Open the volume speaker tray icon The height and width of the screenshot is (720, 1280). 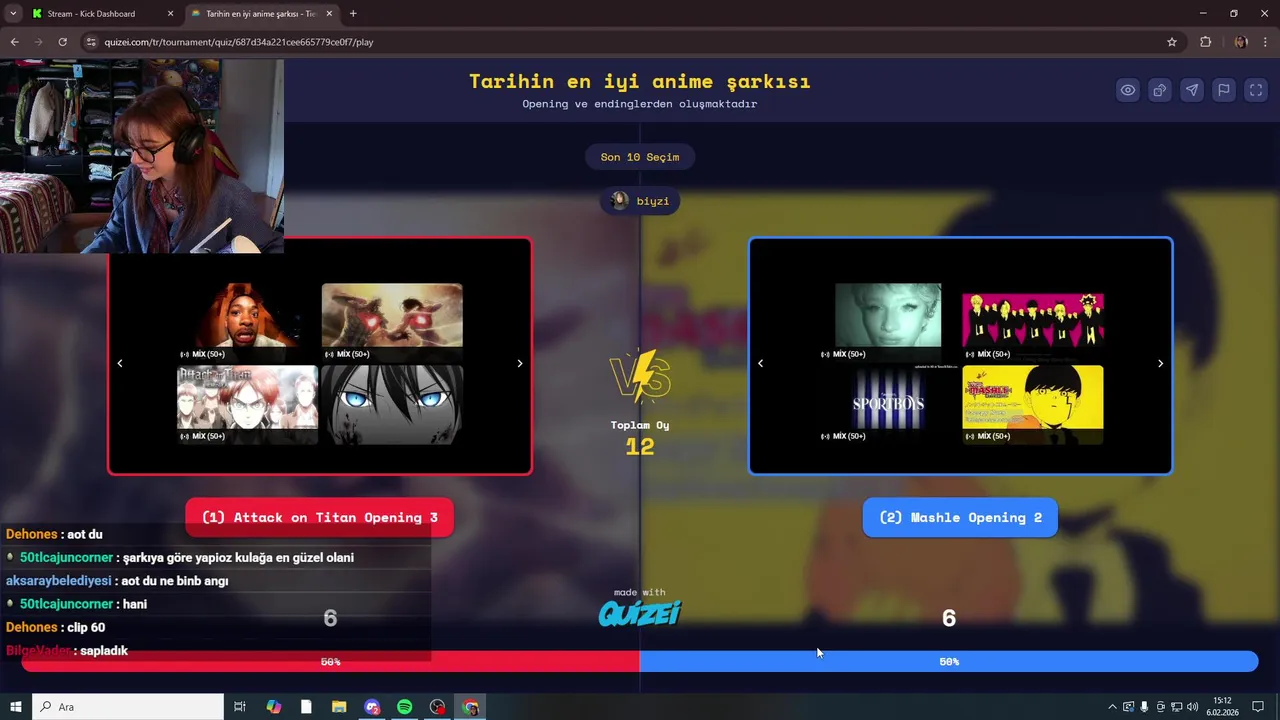tap(1192, 707)
